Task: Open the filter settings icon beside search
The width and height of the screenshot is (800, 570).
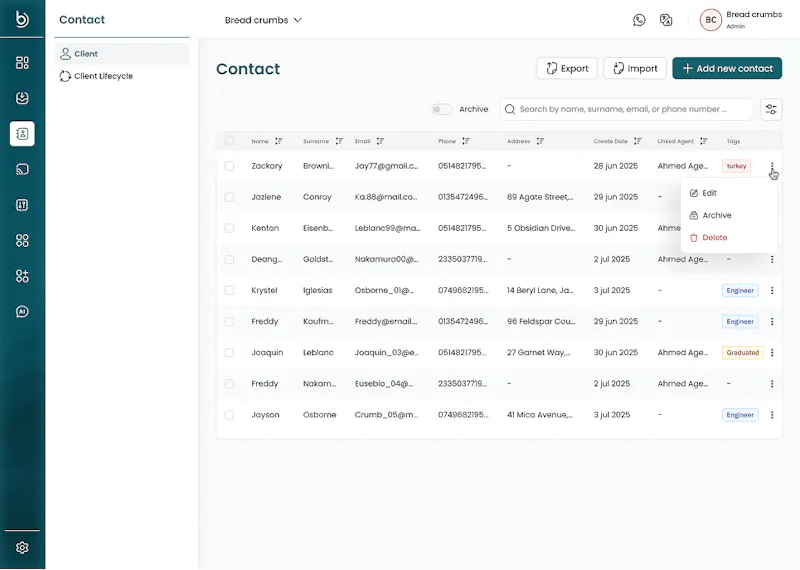Action: click(x=771, y=109)
